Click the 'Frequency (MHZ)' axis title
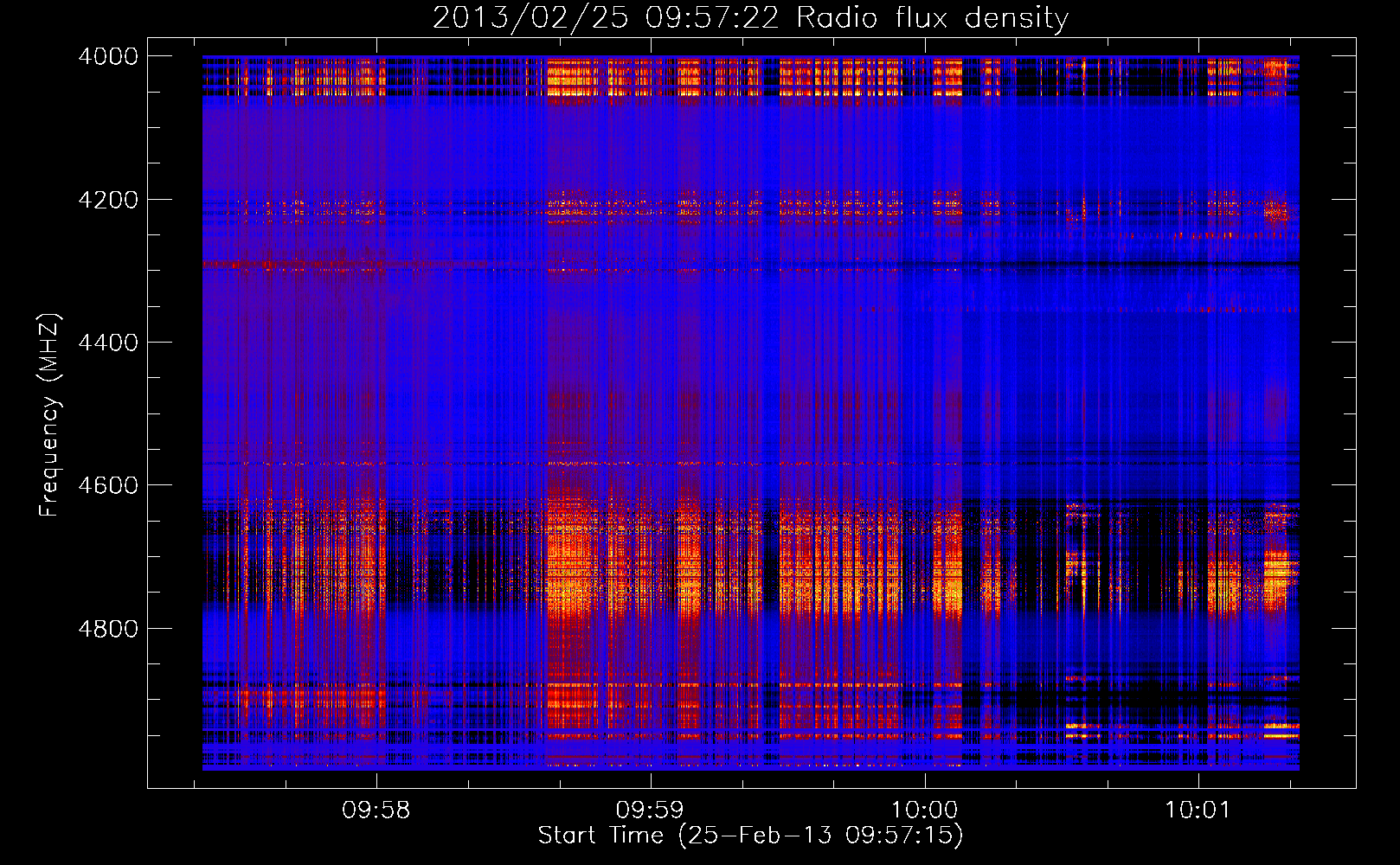Screen dimensions: 1400x865 point(50,414)
